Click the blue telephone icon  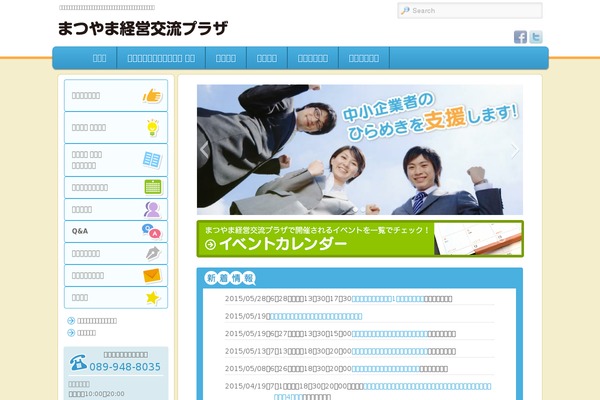click(x=78, y=362)
